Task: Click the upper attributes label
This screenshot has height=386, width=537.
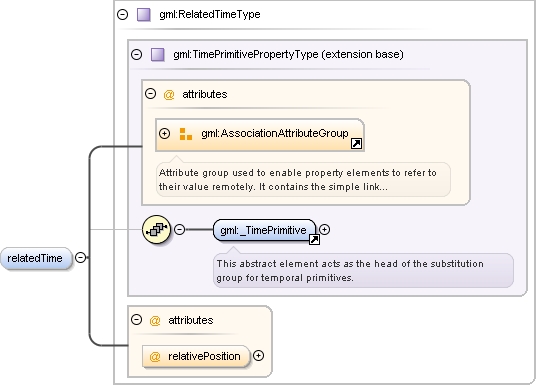Action: pos(205,94)
